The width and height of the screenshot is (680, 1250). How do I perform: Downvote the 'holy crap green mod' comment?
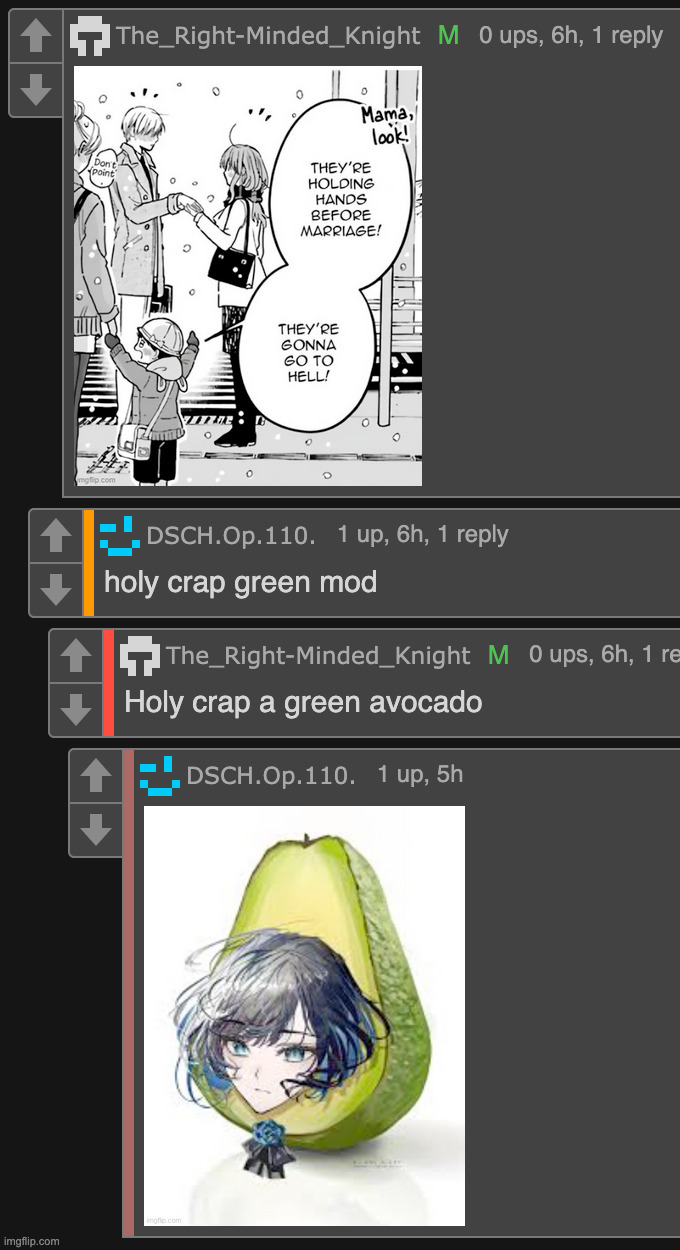coord(56,590)
